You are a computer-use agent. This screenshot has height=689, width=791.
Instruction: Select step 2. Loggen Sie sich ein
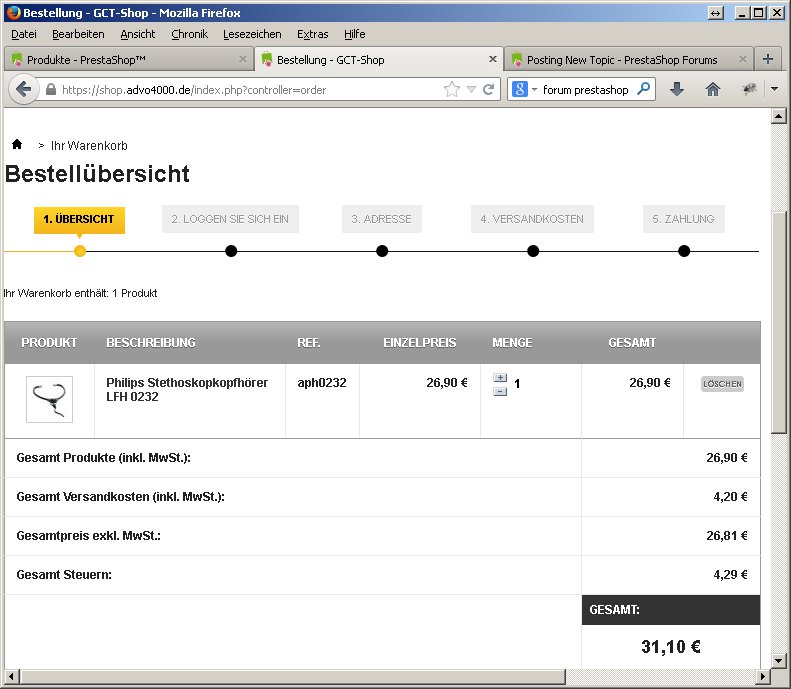(x=230, y=219)
